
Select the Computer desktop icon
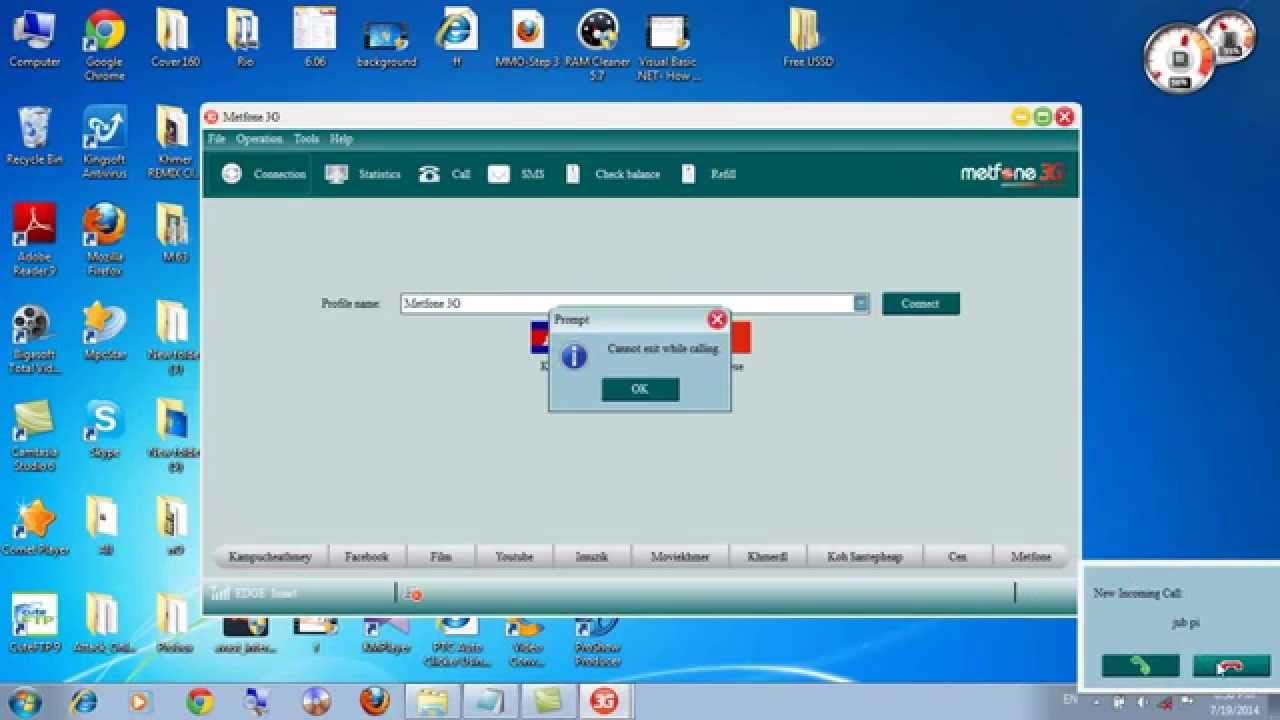pos(34,38)
